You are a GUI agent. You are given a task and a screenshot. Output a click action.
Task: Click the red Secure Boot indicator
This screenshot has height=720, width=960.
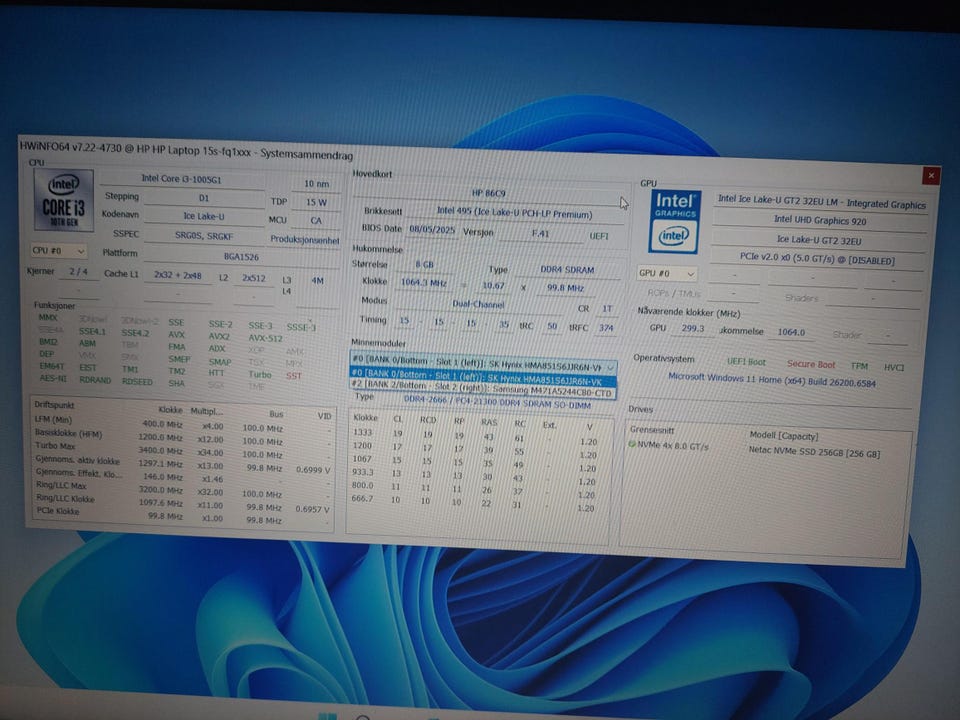(x=811, y=364)
